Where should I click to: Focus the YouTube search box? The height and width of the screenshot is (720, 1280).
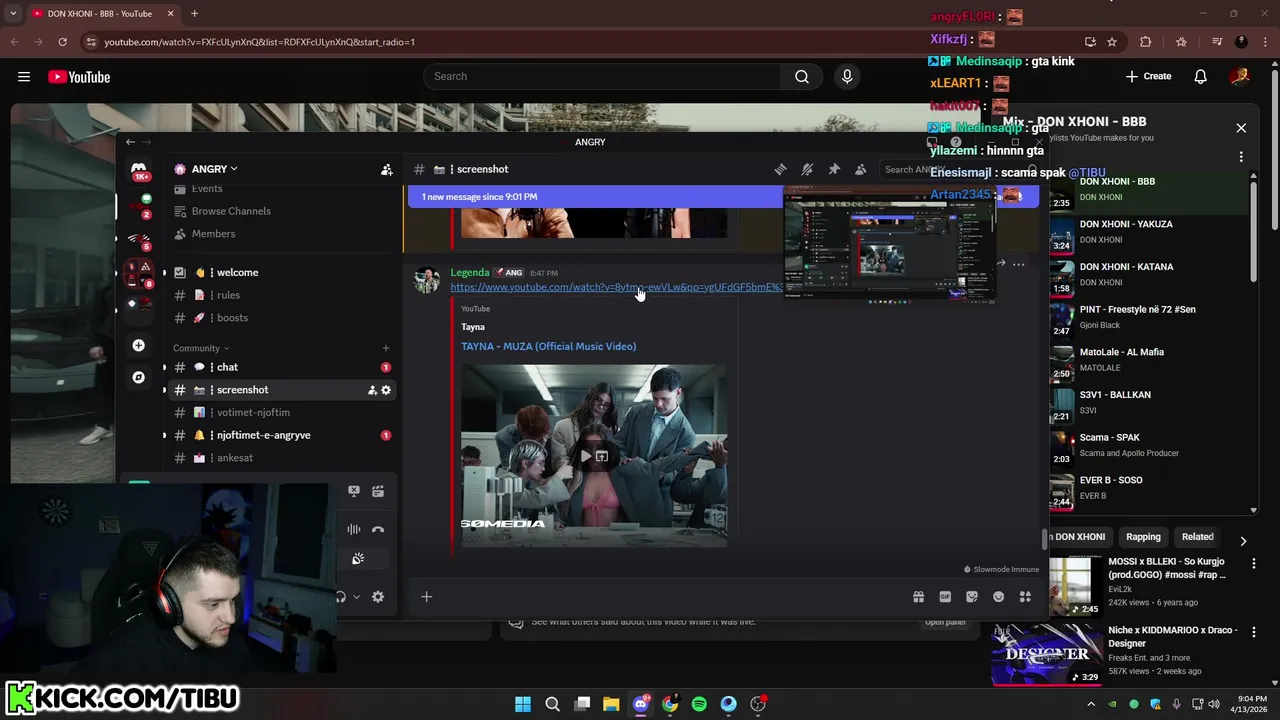click(603, 77)
